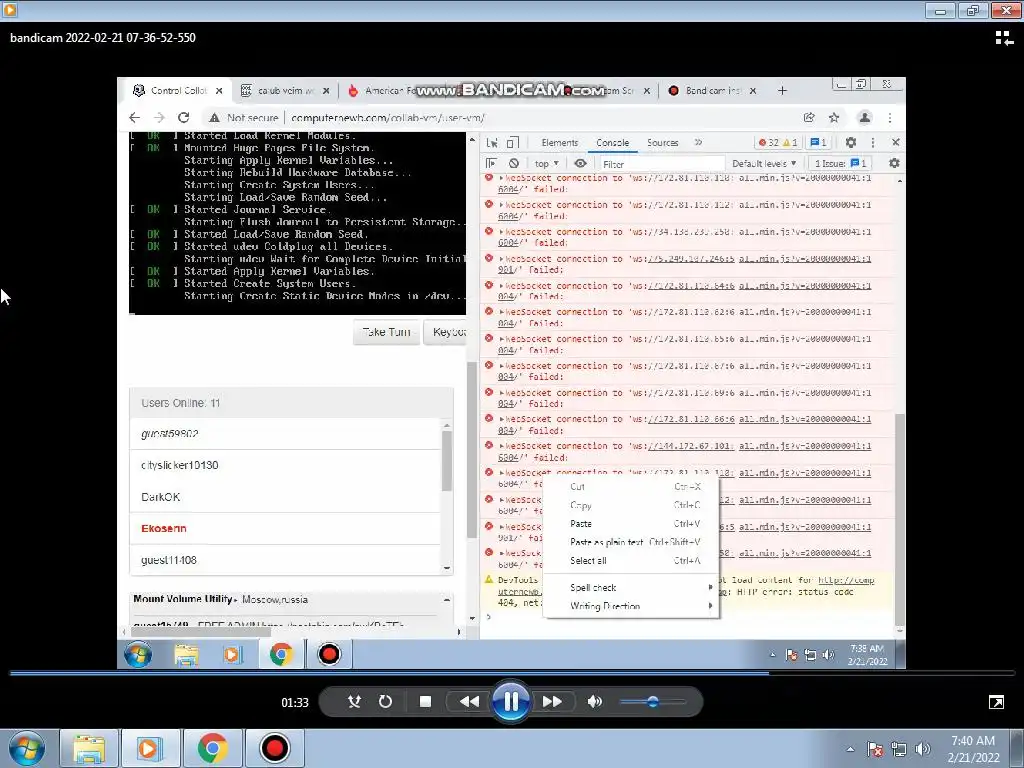
Task: Activate the DevTools inspect element tool
Action: click(492, 142)
